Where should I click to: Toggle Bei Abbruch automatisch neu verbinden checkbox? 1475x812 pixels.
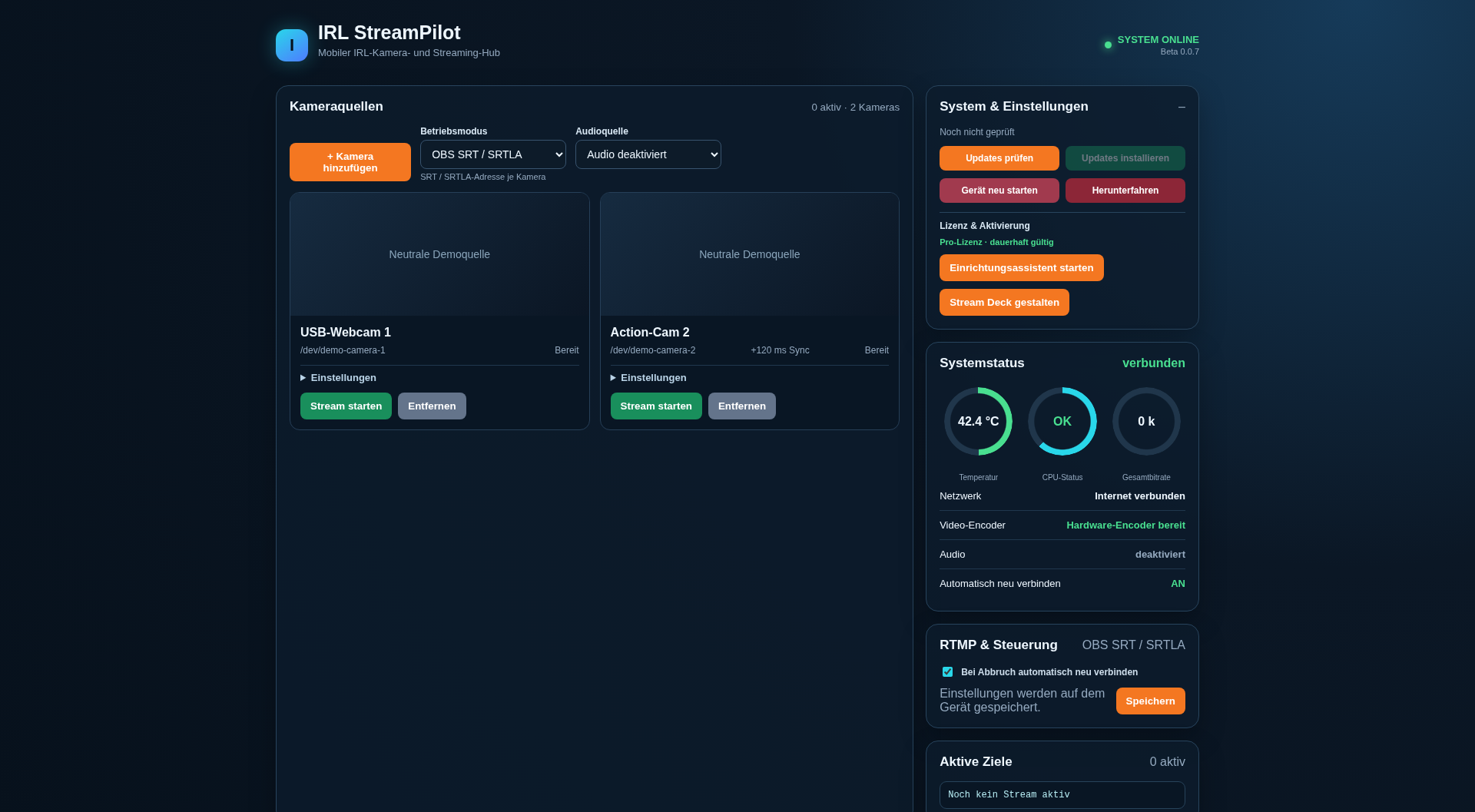click(947, 672)
